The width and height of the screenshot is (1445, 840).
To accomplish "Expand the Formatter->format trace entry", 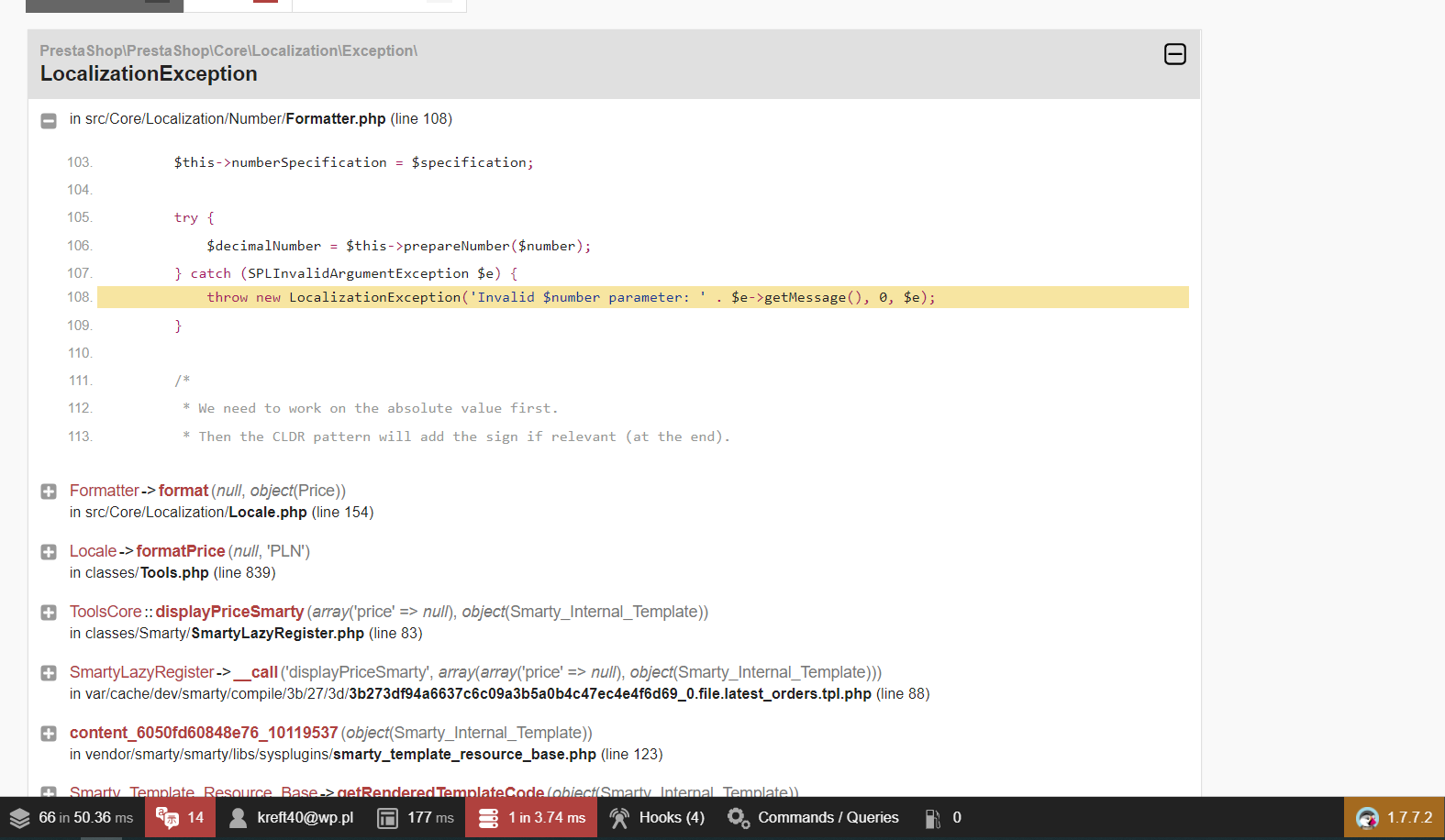I will (49, 492).
